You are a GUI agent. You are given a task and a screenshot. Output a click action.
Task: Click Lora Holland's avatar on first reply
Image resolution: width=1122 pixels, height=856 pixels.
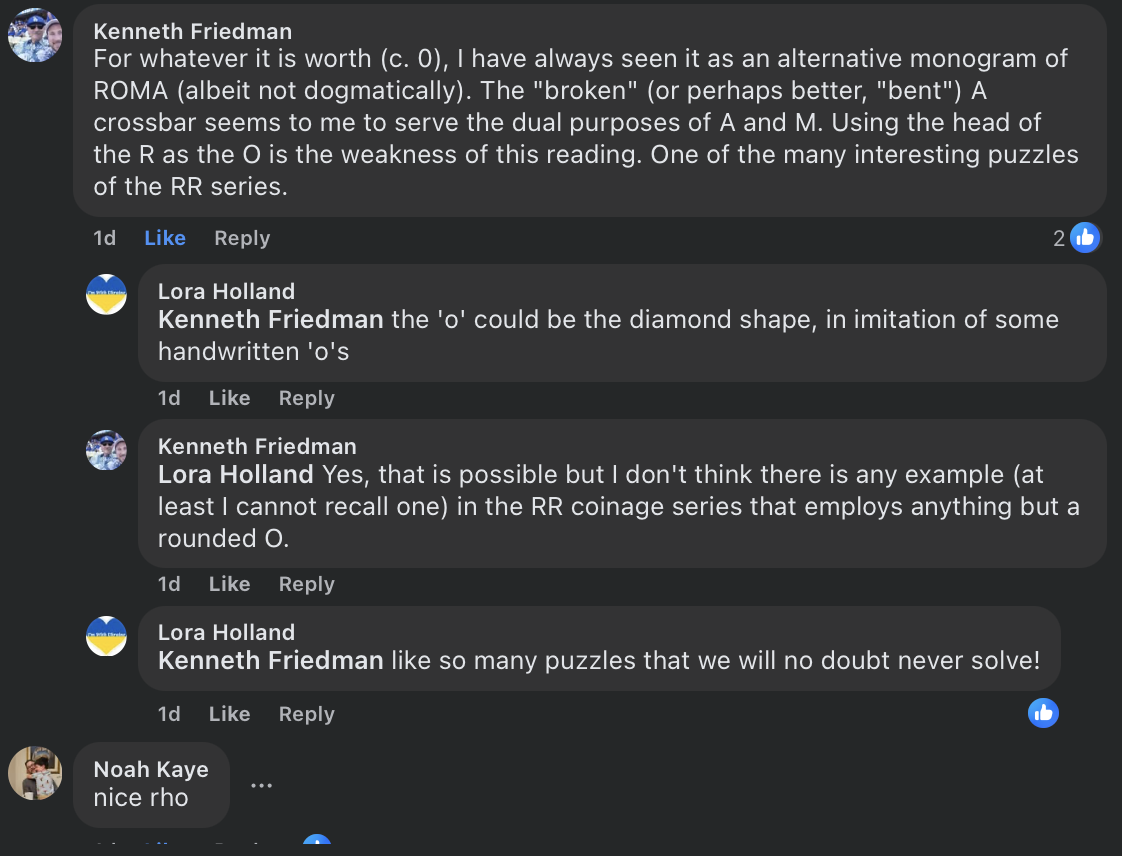click(x=106, y=294)
